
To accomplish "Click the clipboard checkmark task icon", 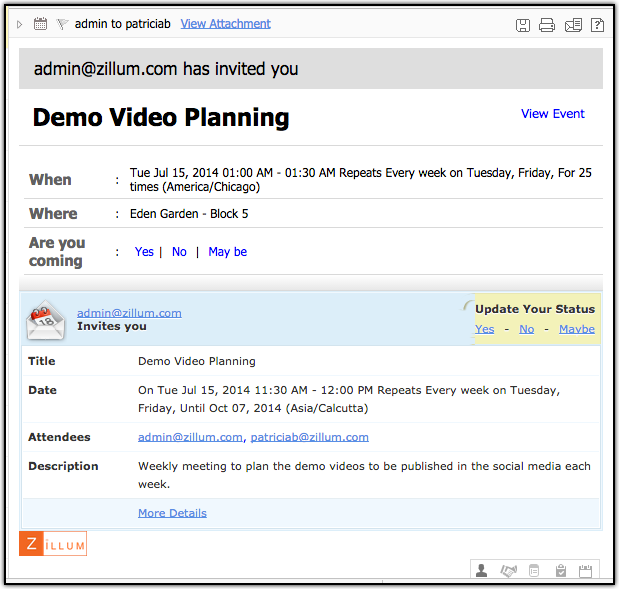I will click(x=561, y=571).
